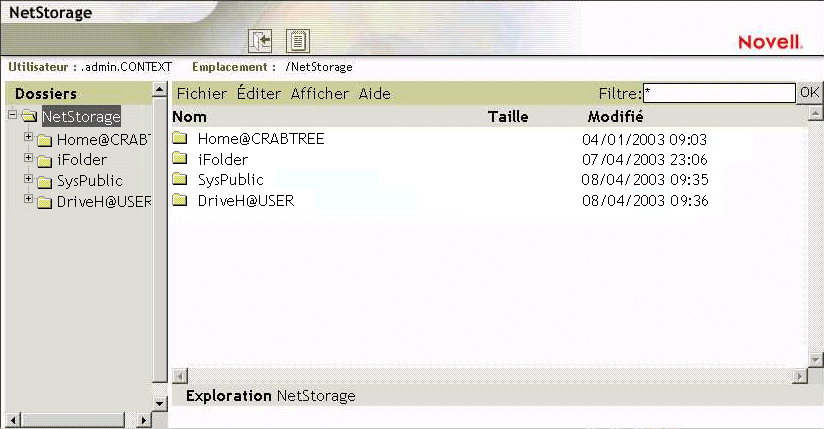Open the Aide menu

click(x=375, y=94)
